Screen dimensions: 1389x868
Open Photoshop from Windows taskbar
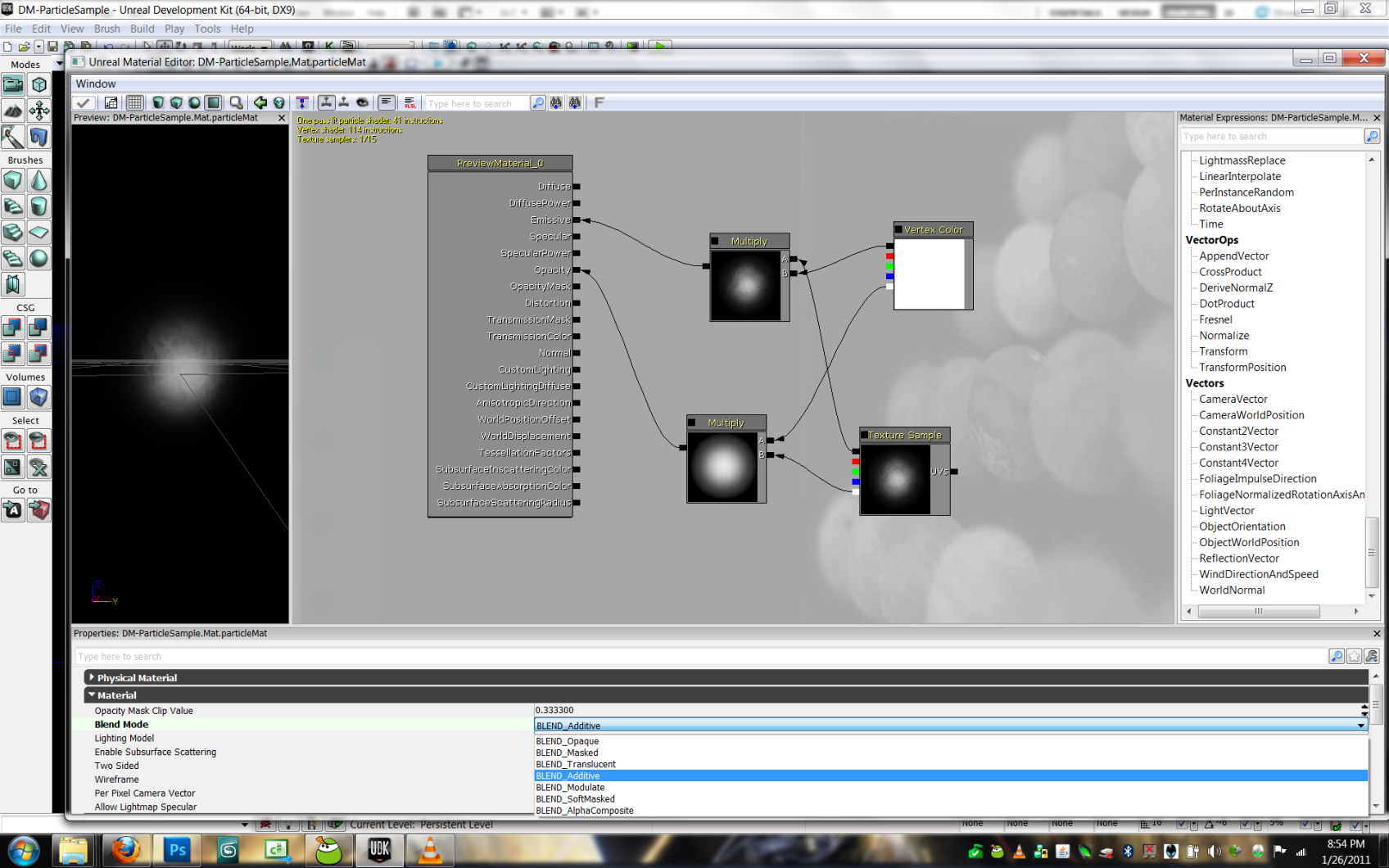click(176, 851)
